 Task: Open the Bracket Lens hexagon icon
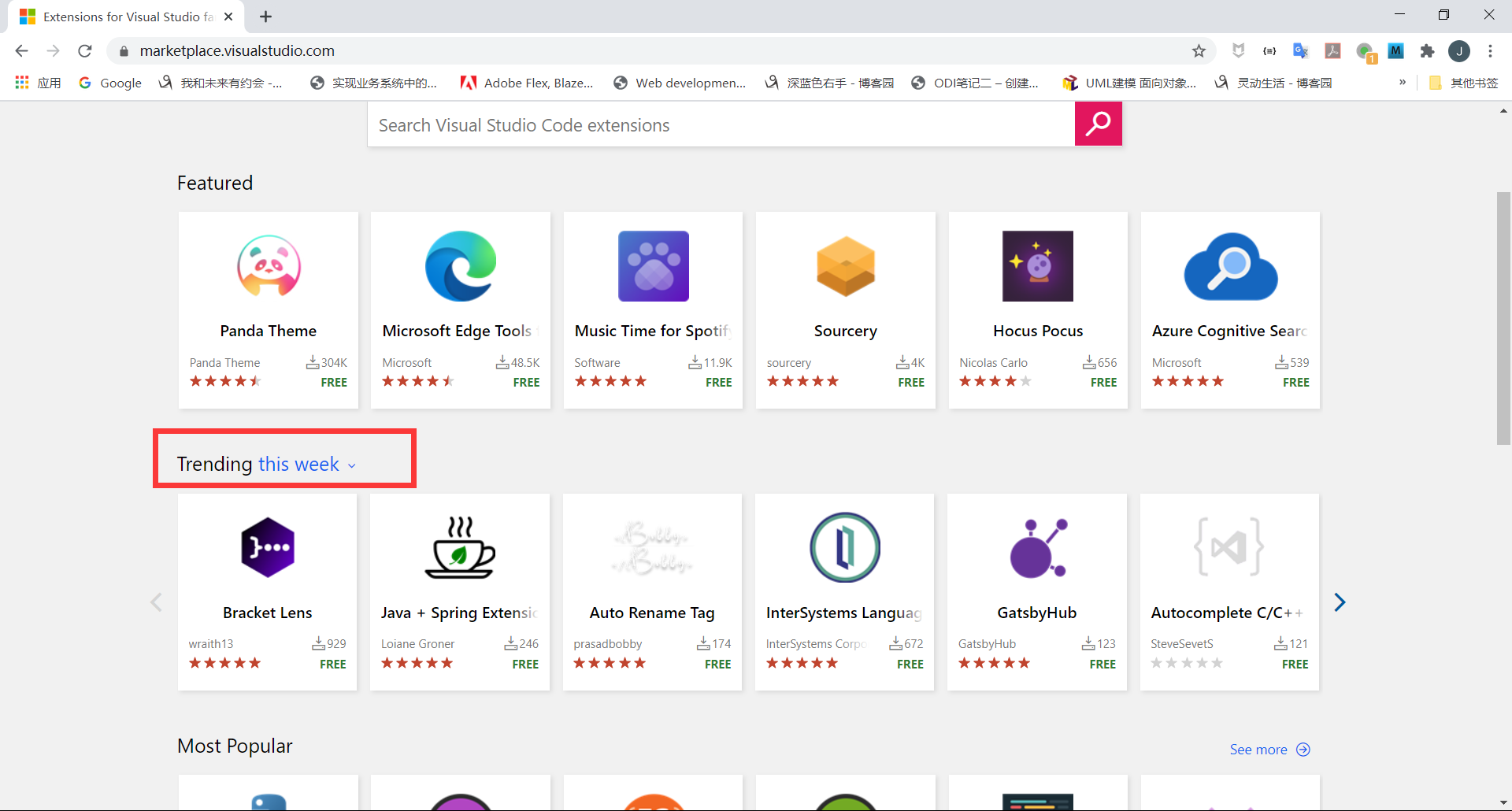[x=268, y=547]
